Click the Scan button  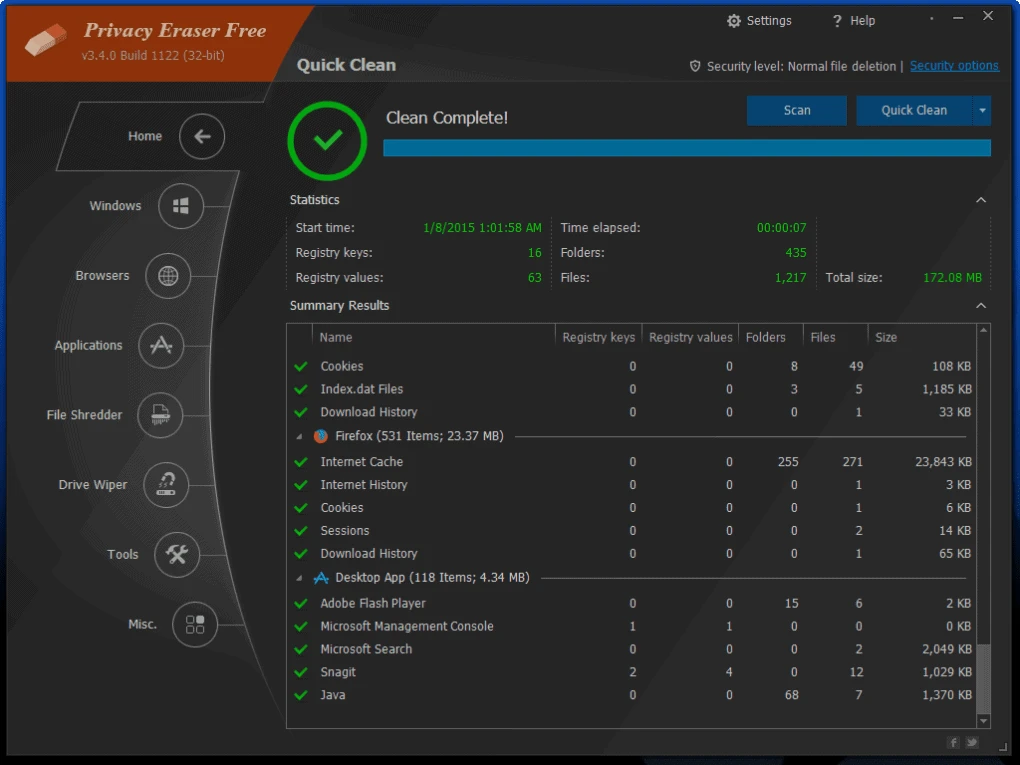click(796, 111)
